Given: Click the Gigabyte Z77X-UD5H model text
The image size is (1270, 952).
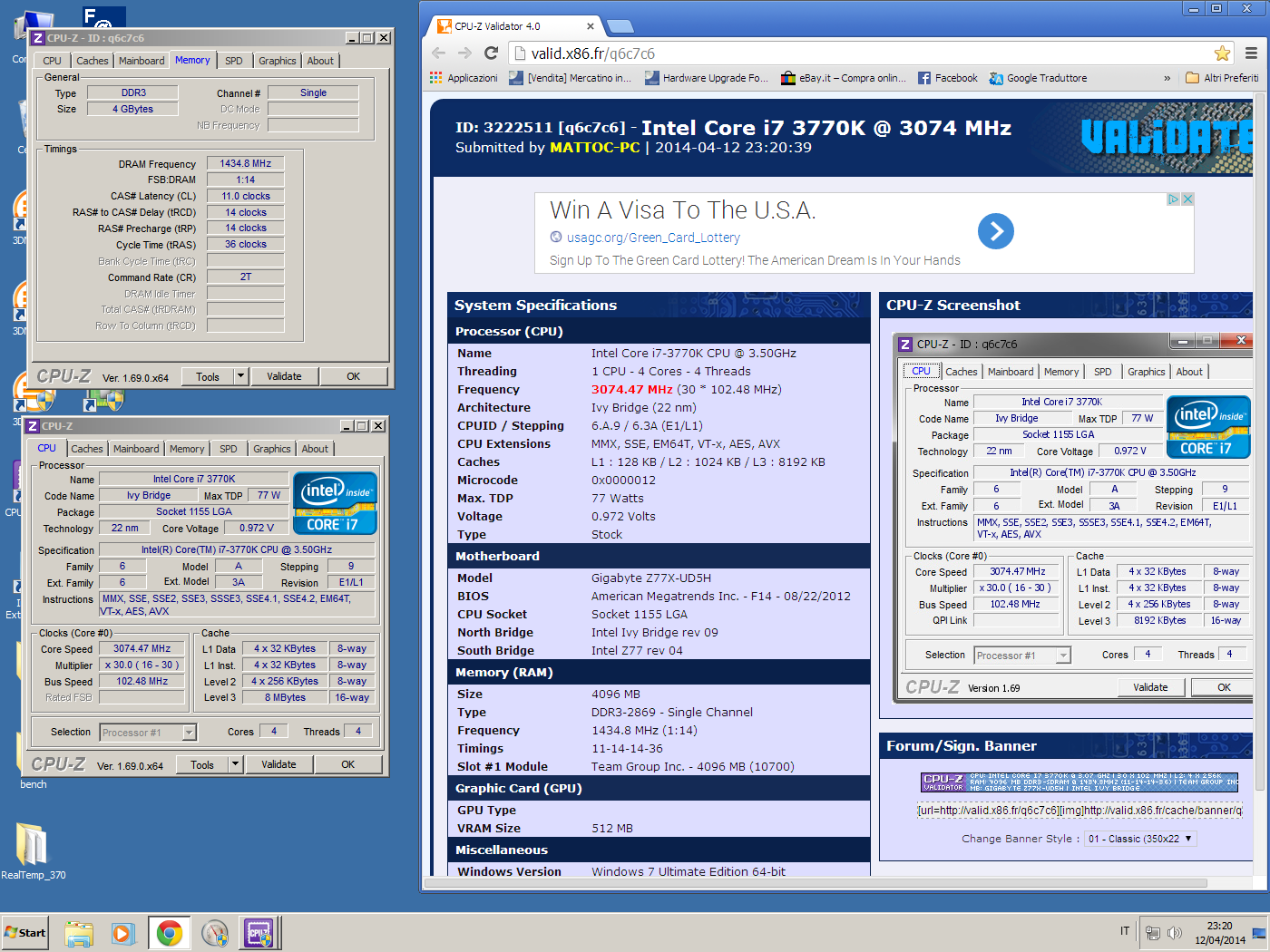Looking at the screenshot, I should (651, 578).
